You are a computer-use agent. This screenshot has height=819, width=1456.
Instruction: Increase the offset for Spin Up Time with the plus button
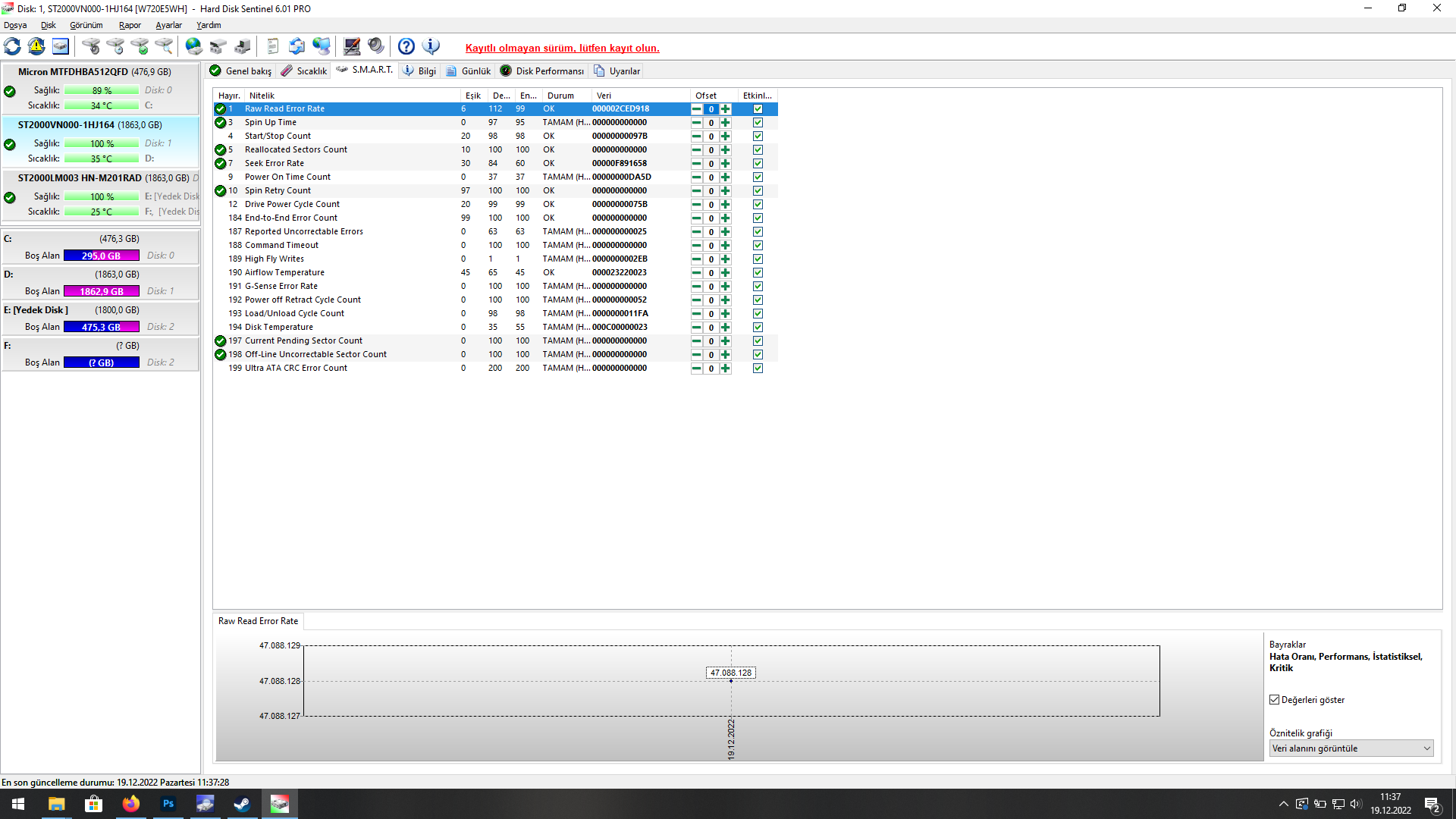click(726, 123)
